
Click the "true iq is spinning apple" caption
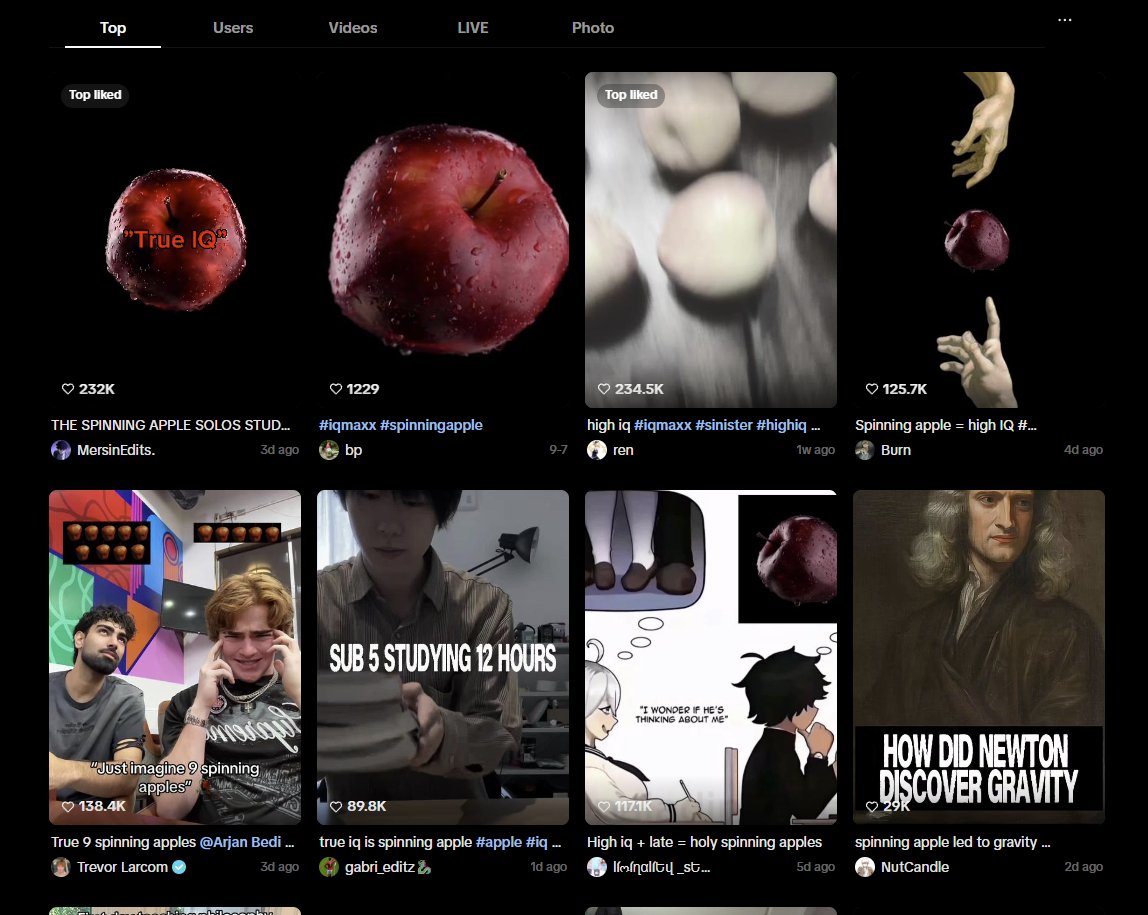395,843
